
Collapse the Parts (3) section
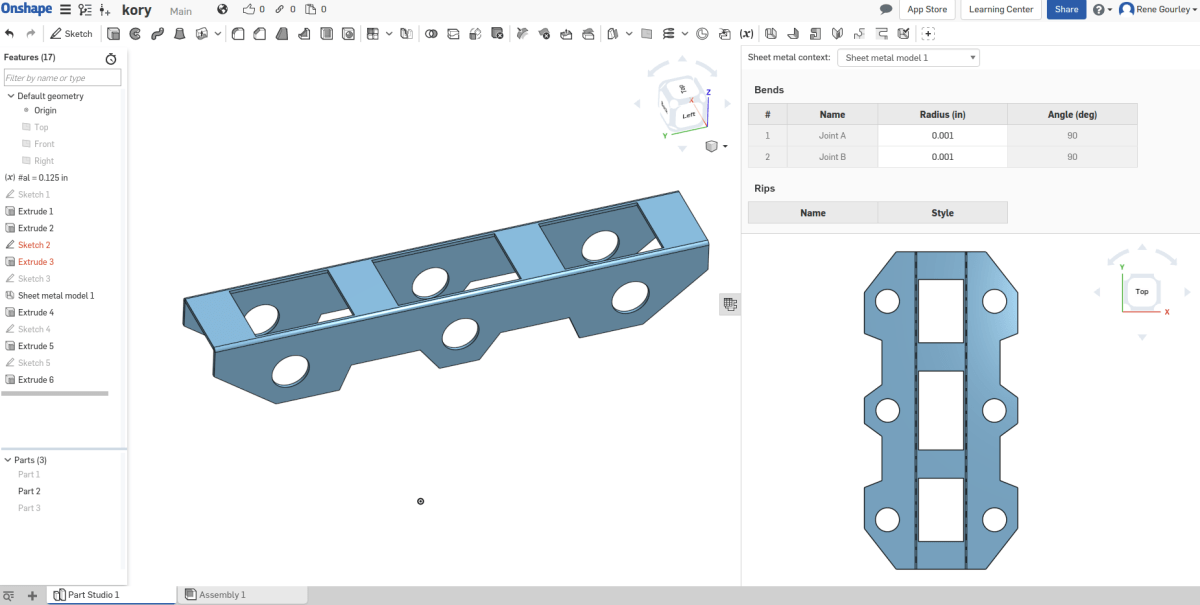pyautogui.click(x=8, y=459)
